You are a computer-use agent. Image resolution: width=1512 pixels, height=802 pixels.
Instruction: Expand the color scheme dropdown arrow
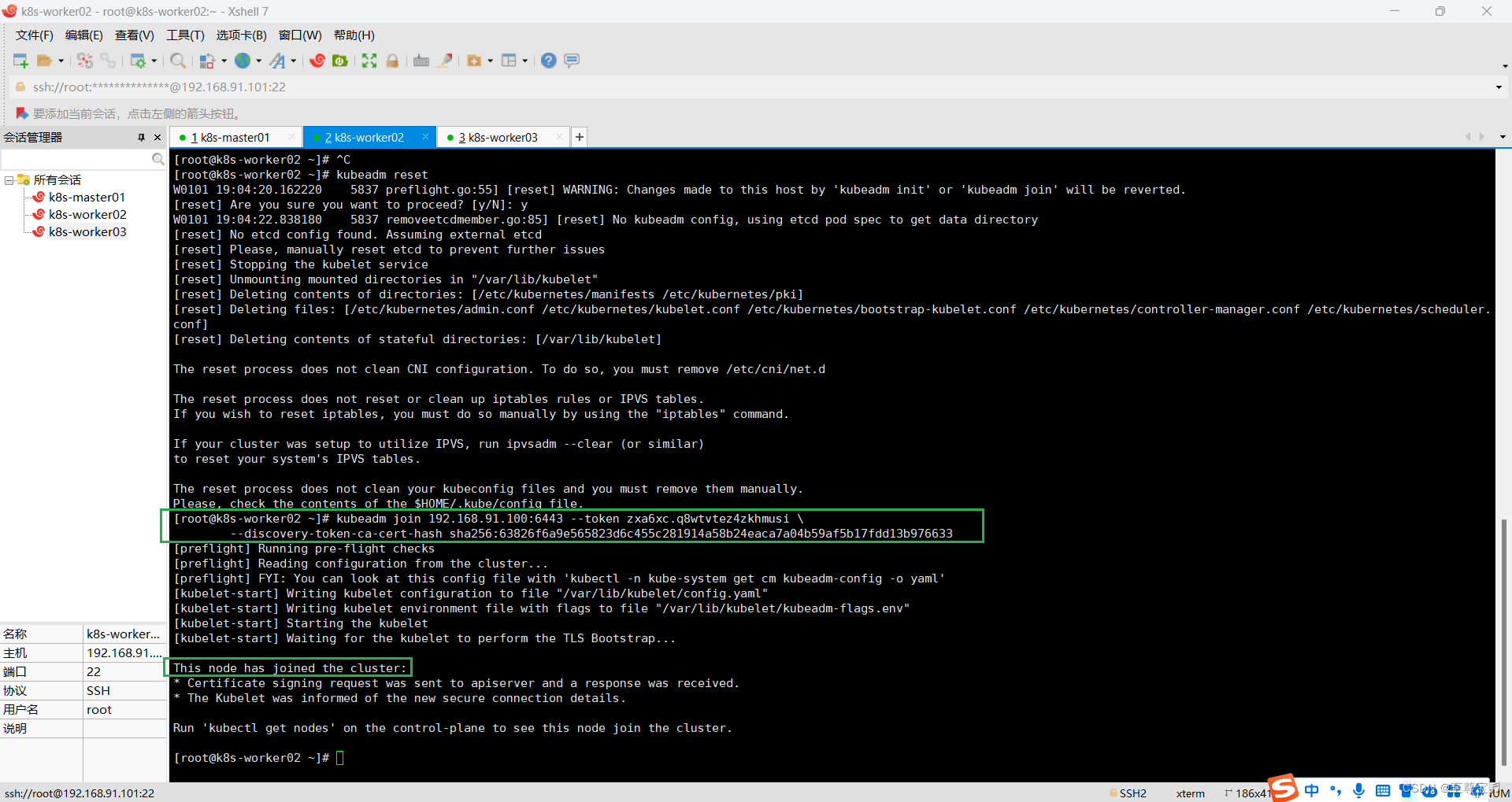pos(224,61)
